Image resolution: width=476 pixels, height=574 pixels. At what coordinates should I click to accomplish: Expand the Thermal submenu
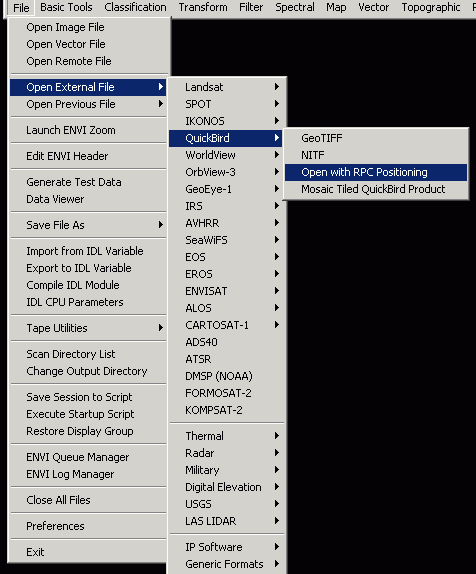click(226, 436)
